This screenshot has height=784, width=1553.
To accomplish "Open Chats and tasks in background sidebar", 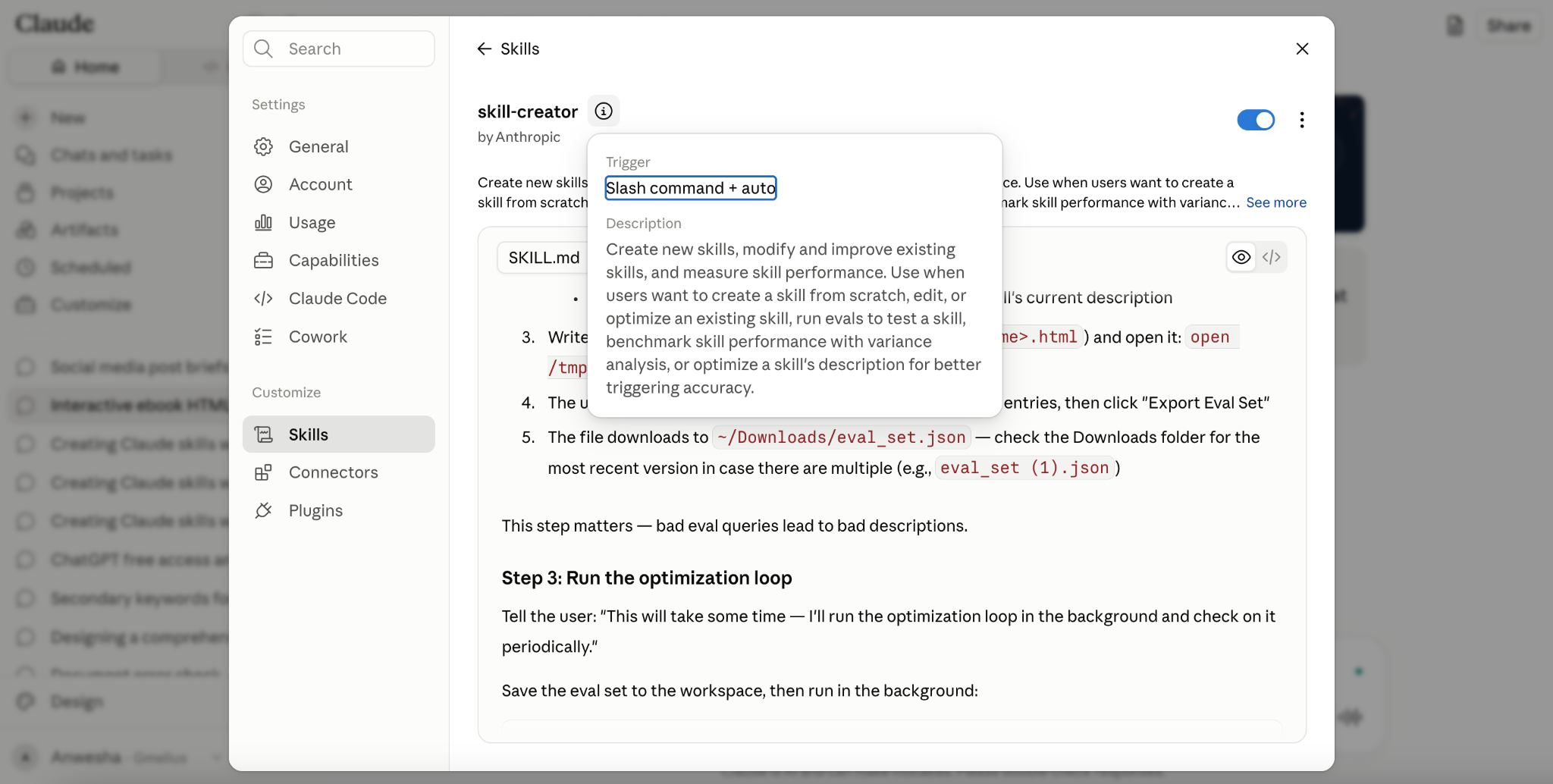I will click(111, 155).
